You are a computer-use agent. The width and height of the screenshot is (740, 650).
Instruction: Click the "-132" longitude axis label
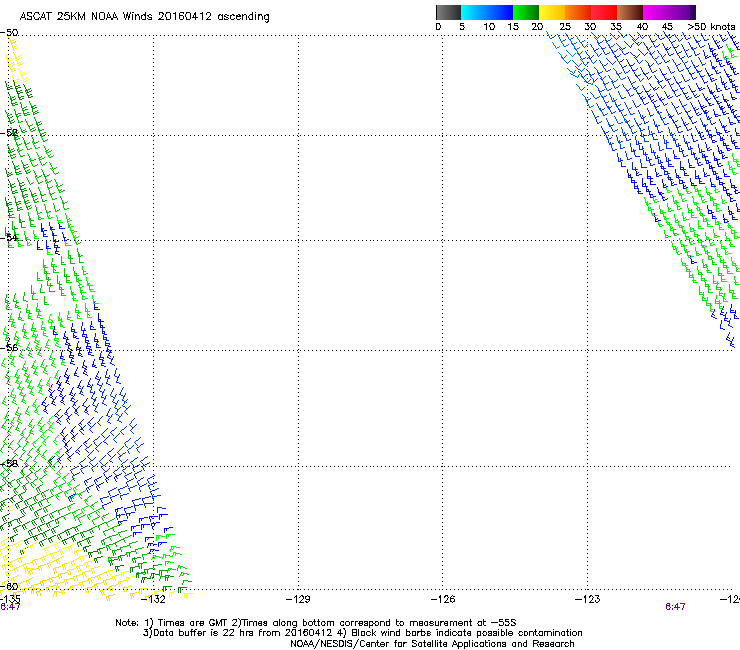(x=153, y=599)
